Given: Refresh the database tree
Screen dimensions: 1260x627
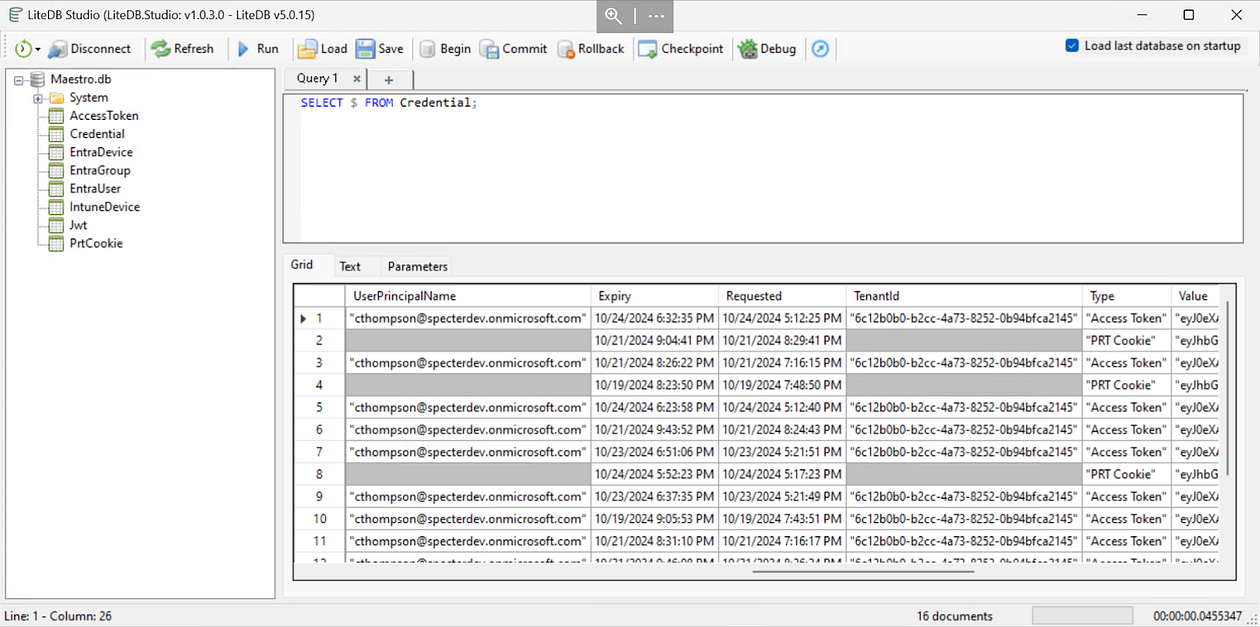Looking at the screenshot, I should (x=183, y=48).
